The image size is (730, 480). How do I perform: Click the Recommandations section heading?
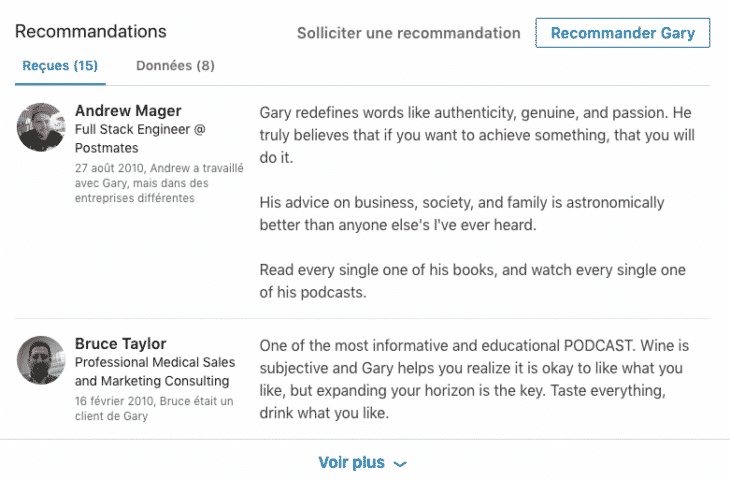click(91, 32)
